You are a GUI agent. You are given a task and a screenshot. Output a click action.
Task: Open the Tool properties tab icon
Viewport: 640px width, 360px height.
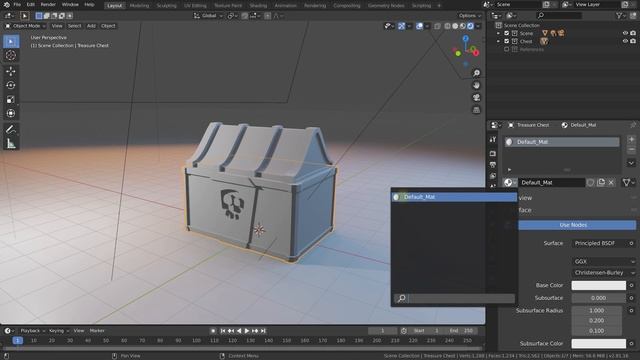tap(493, 140)
